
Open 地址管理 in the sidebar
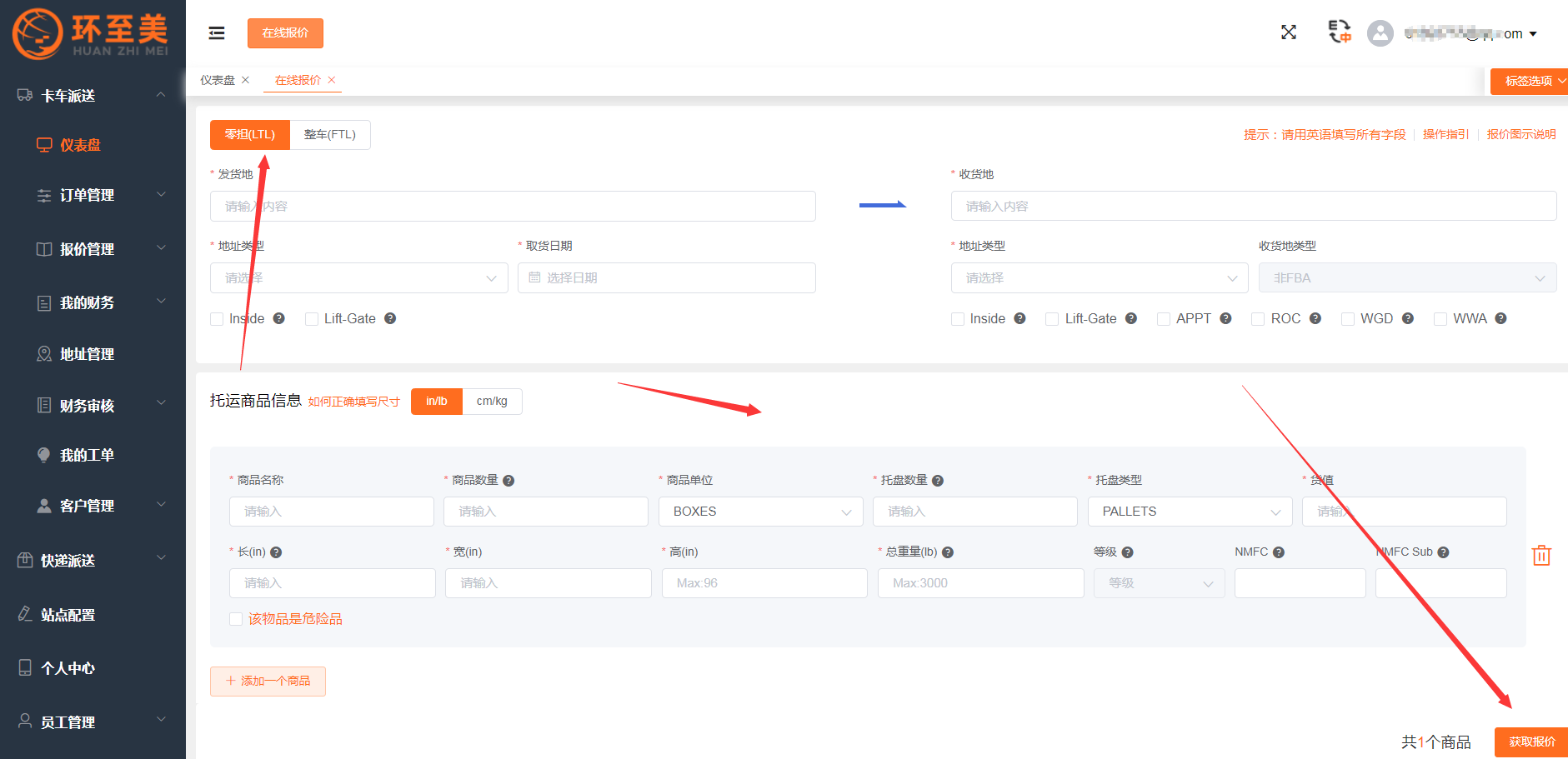[x=87, y=354]
